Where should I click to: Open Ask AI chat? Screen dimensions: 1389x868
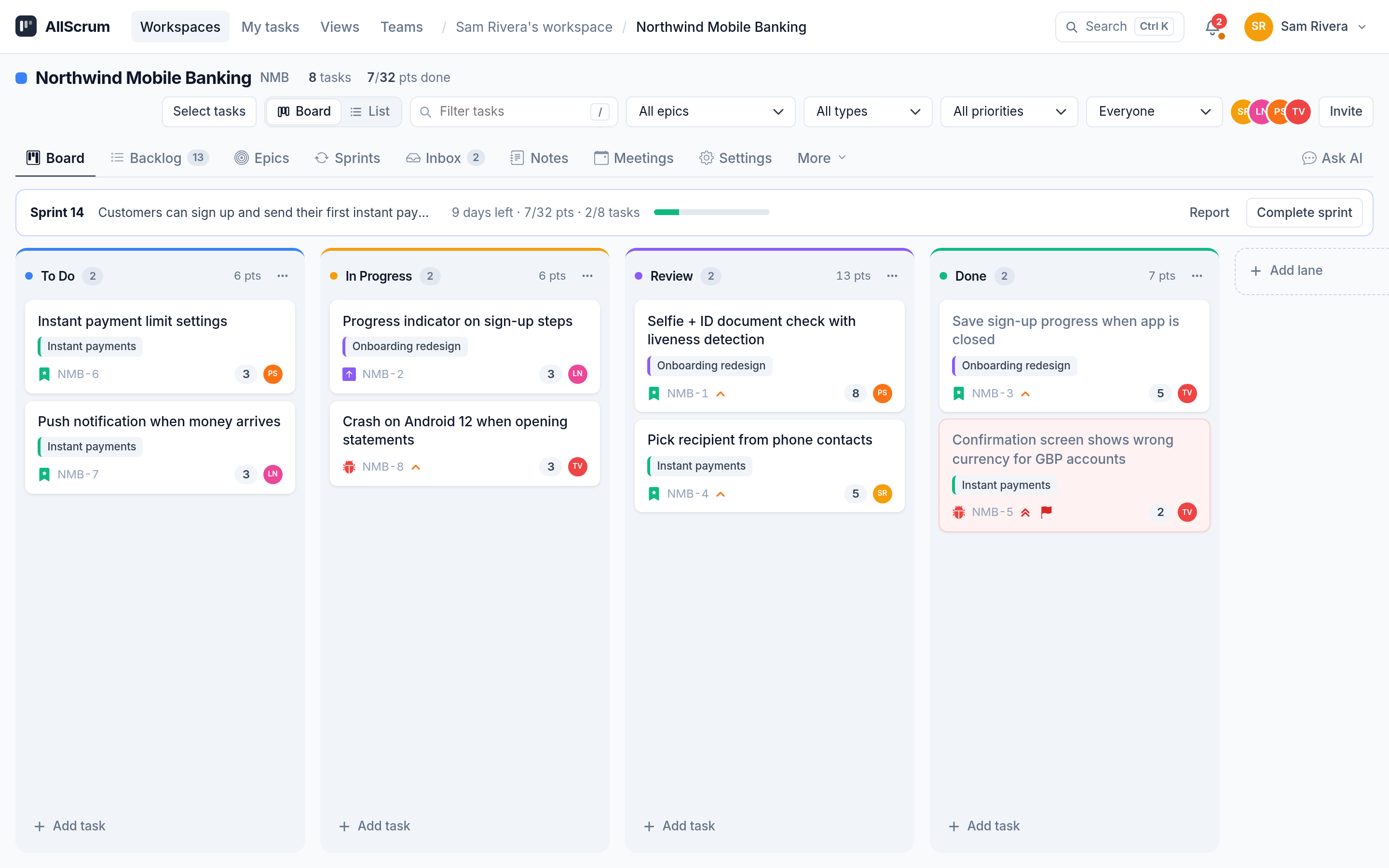point(1332,158)
